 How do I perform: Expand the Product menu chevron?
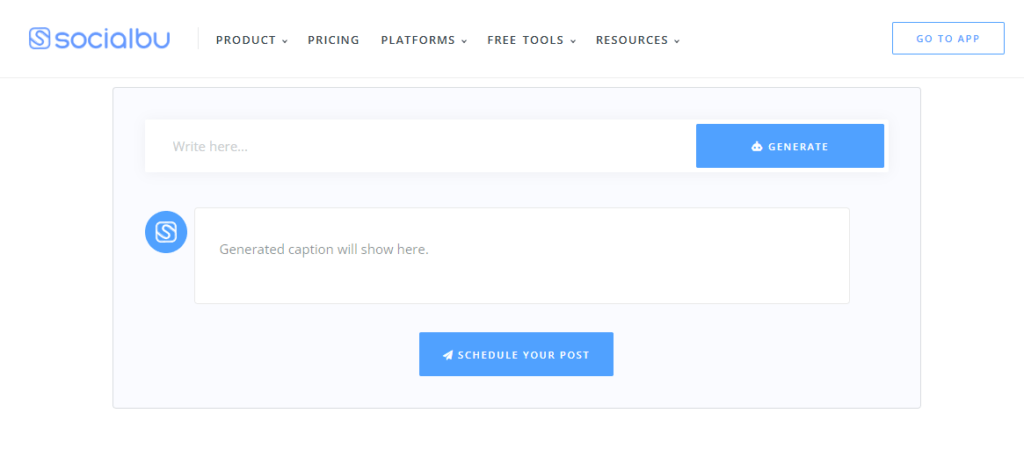pos(285,41)
